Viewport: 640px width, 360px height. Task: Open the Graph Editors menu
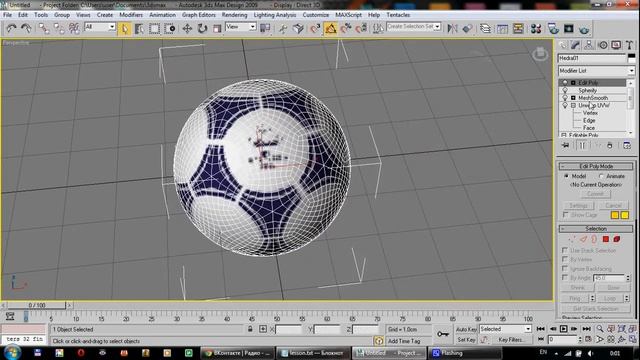point(199,15)
